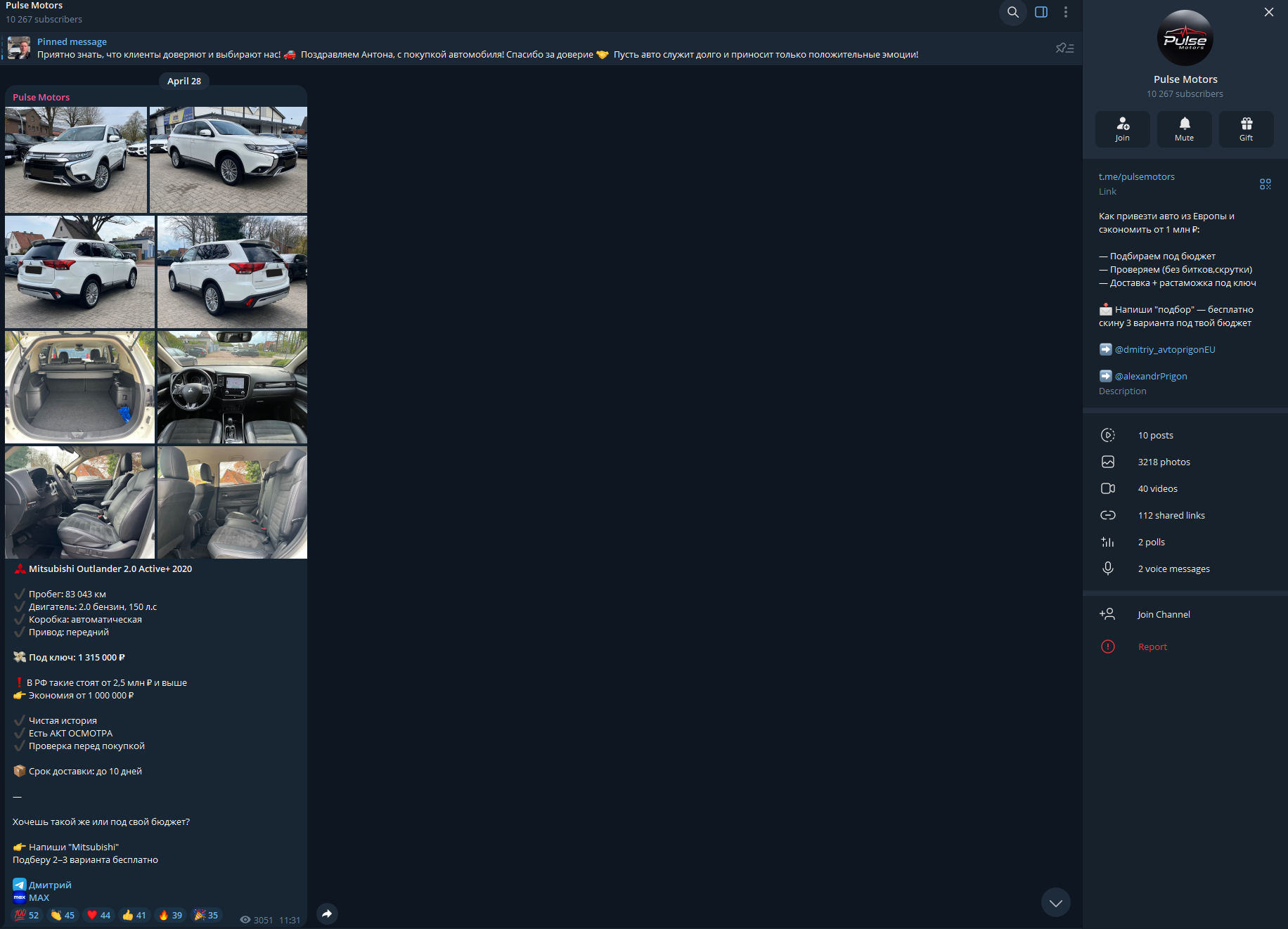Screen dimensions: 1288x929
Task: Click the Pulse Motors chat header title
Action: coord(34,6)
